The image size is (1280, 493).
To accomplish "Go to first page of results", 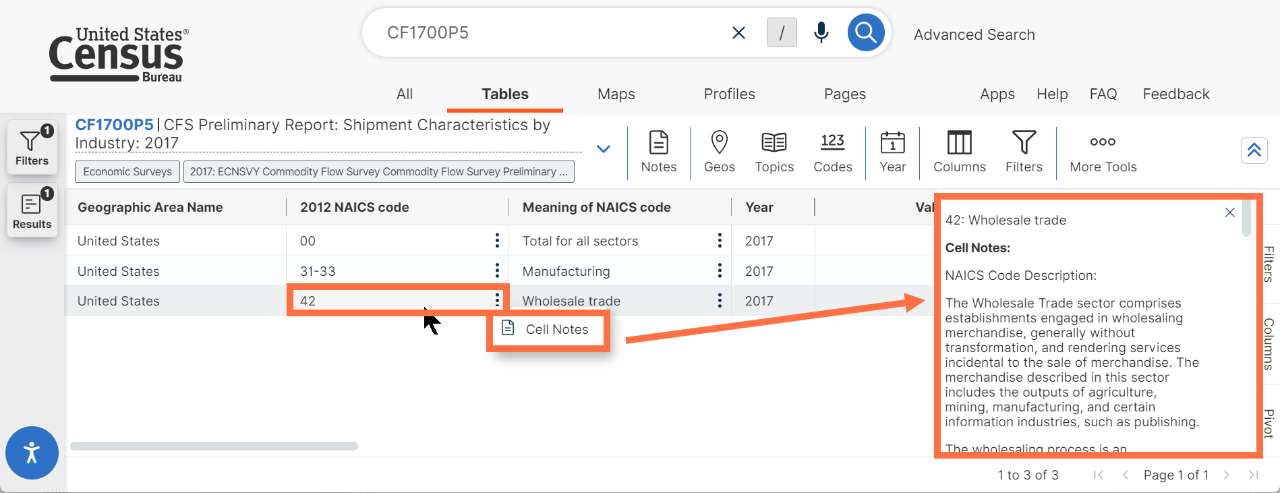I will coord(1099,475).
